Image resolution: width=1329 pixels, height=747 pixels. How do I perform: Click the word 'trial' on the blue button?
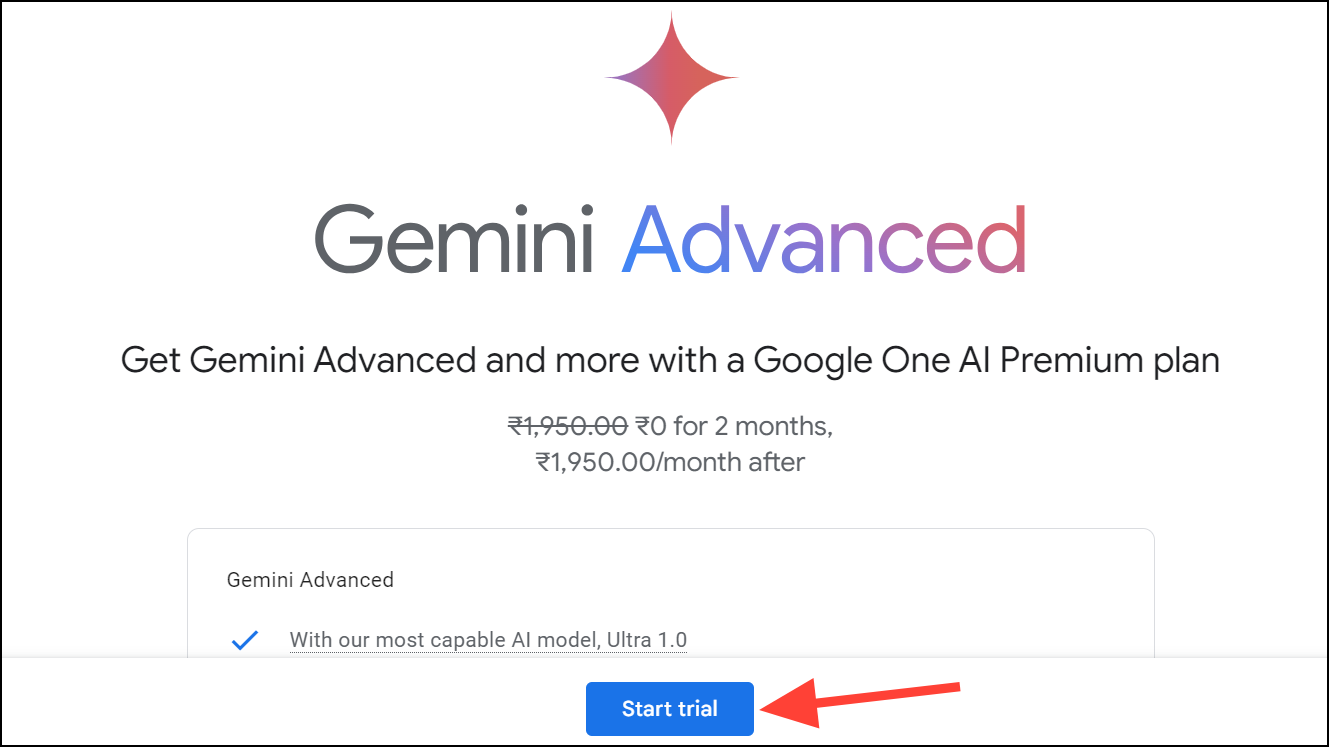[x=697, y=709]
